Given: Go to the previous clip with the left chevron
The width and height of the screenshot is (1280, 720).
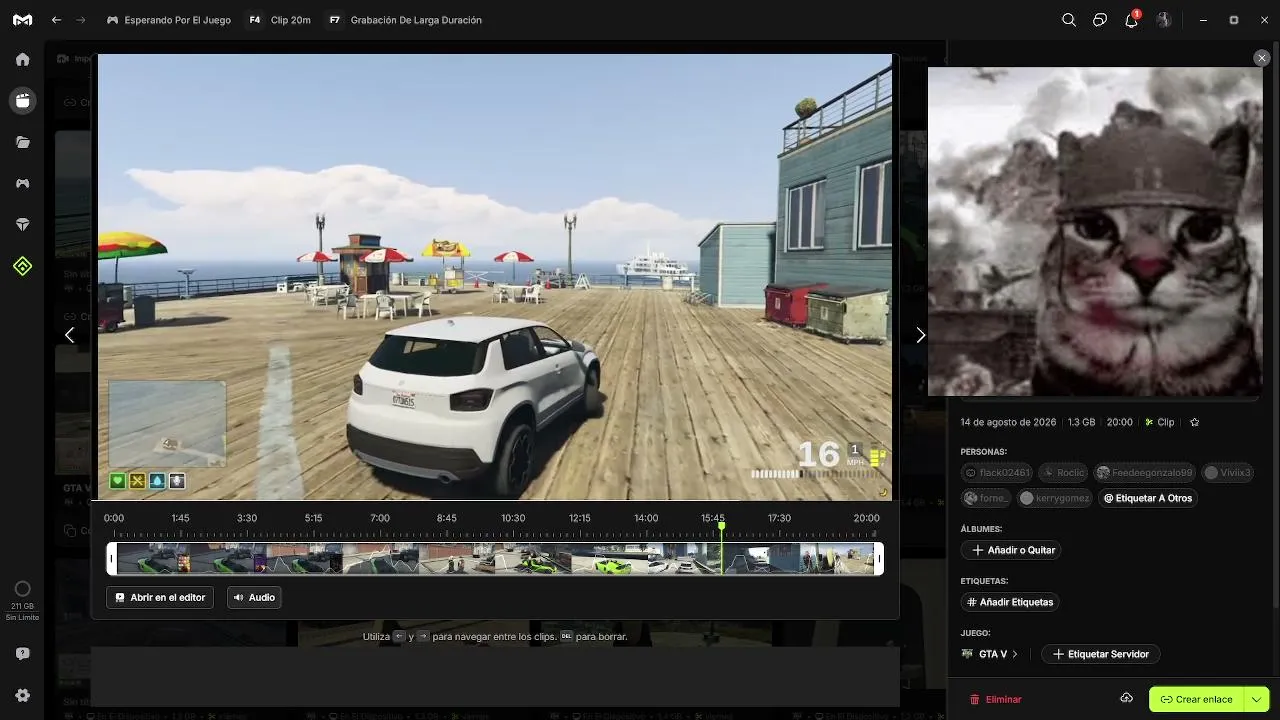Looking at the screenshot, I should [69, 335].
